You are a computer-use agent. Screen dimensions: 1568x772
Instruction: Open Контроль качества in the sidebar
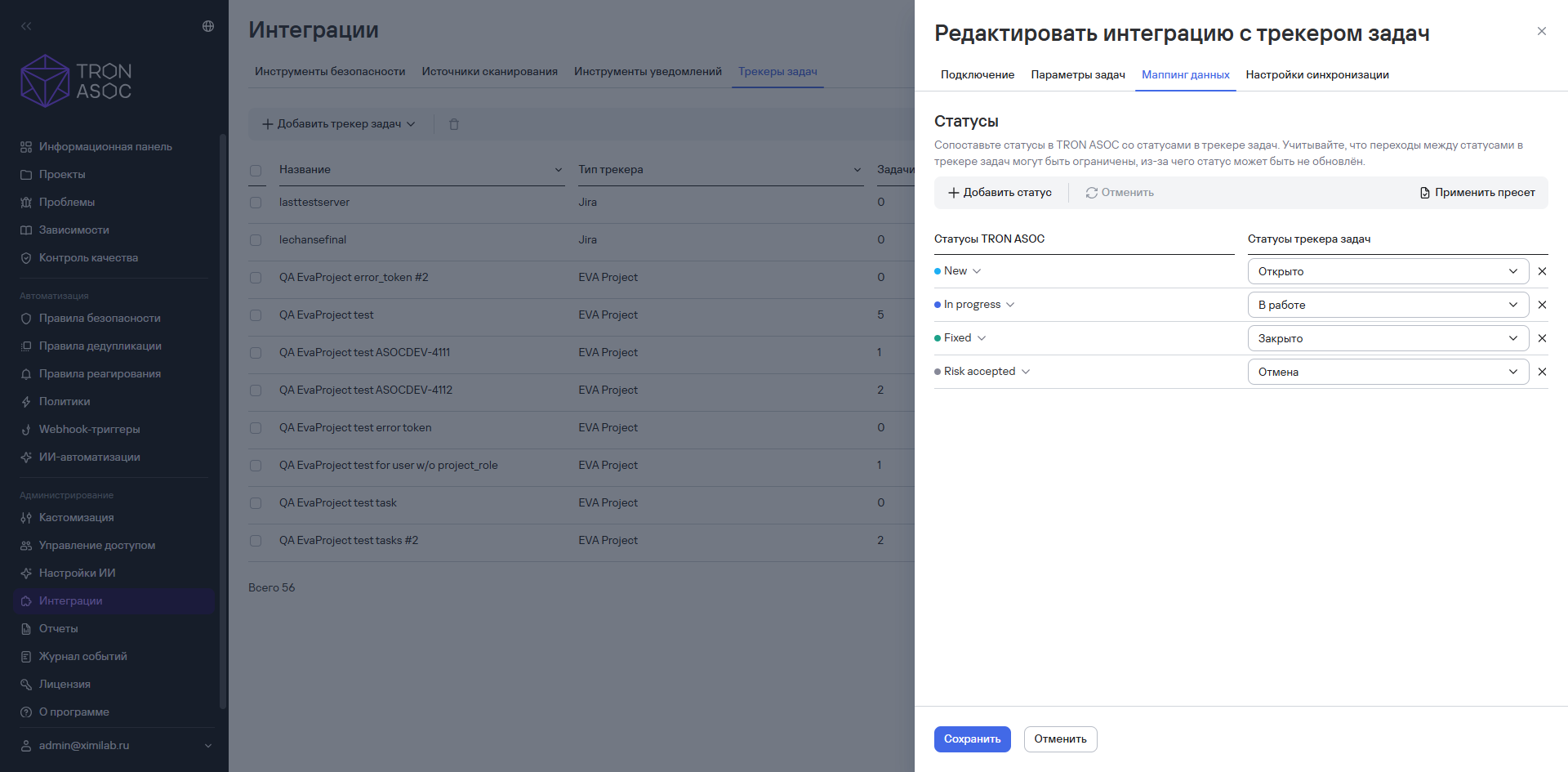[x=88, y=258]
